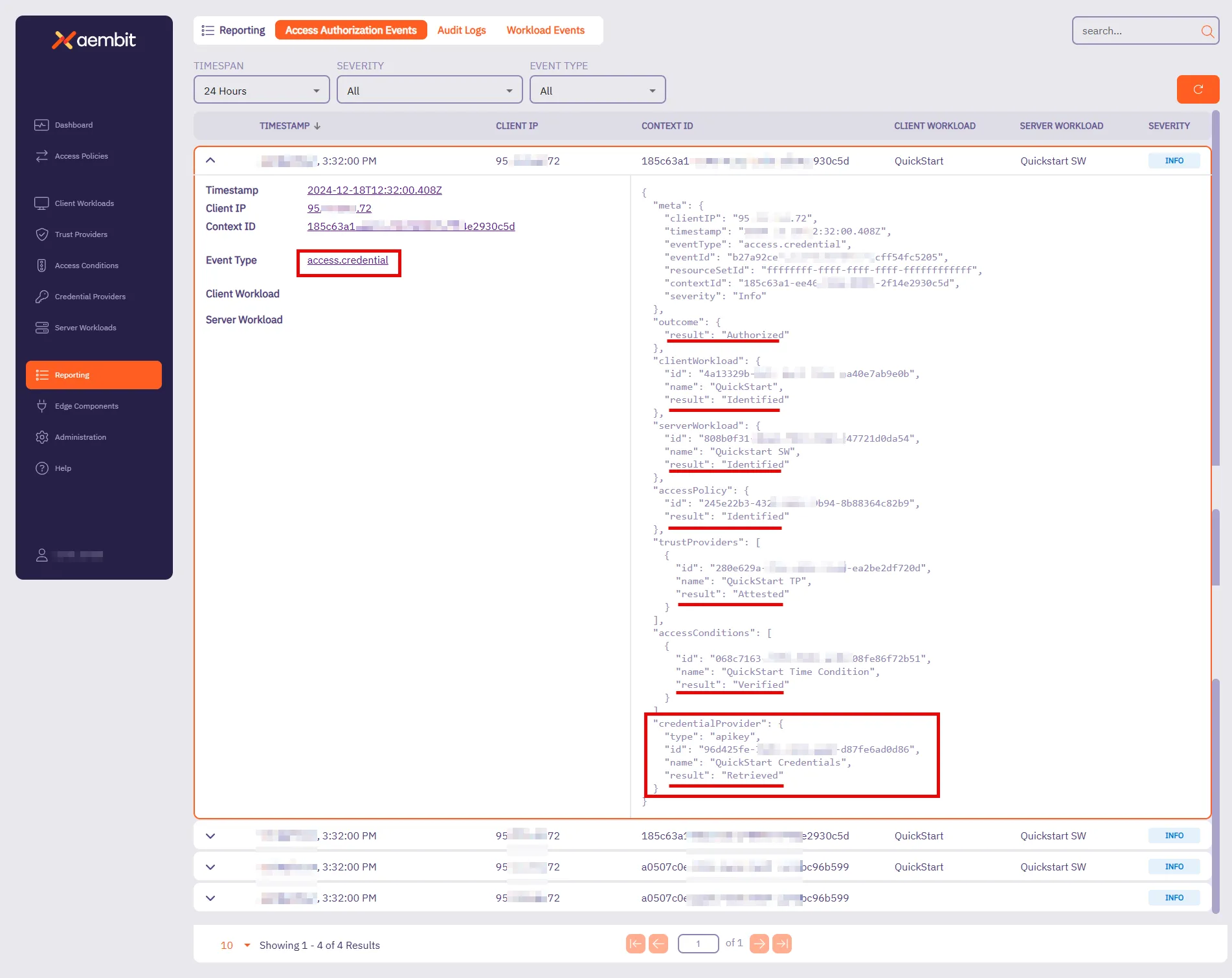Open the Event Type filter dropdown
Image resolution: width=1232 pixels, height=978 pixels.
tap(597, 91)
